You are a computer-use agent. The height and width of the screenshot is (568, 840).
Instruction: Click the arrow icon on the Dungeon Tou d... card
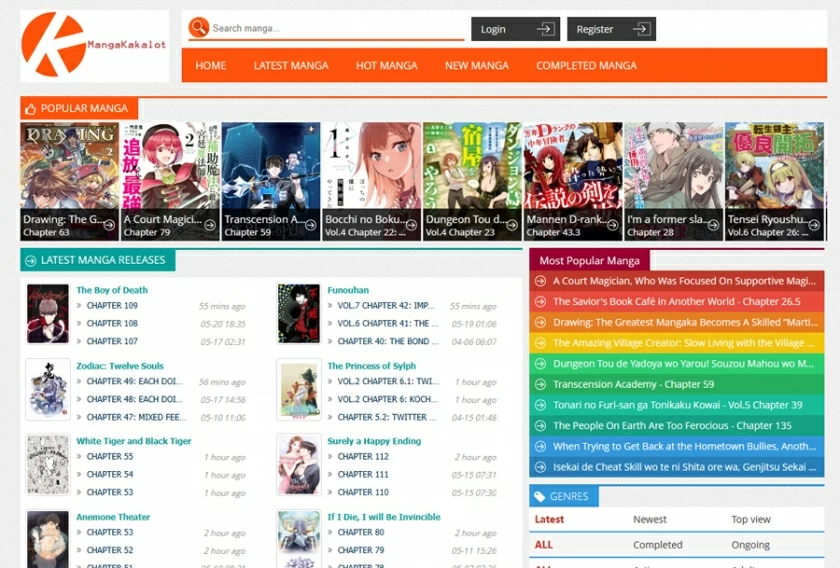(x=512, y=225)
